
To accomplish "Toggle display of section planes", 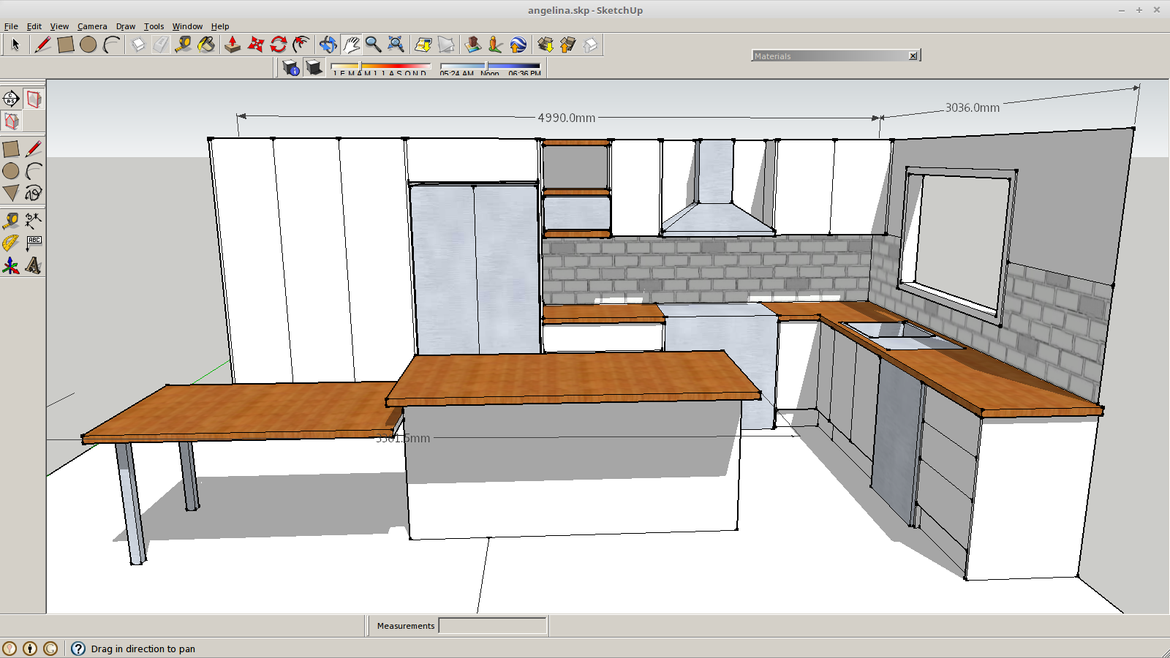I will 34,99.
